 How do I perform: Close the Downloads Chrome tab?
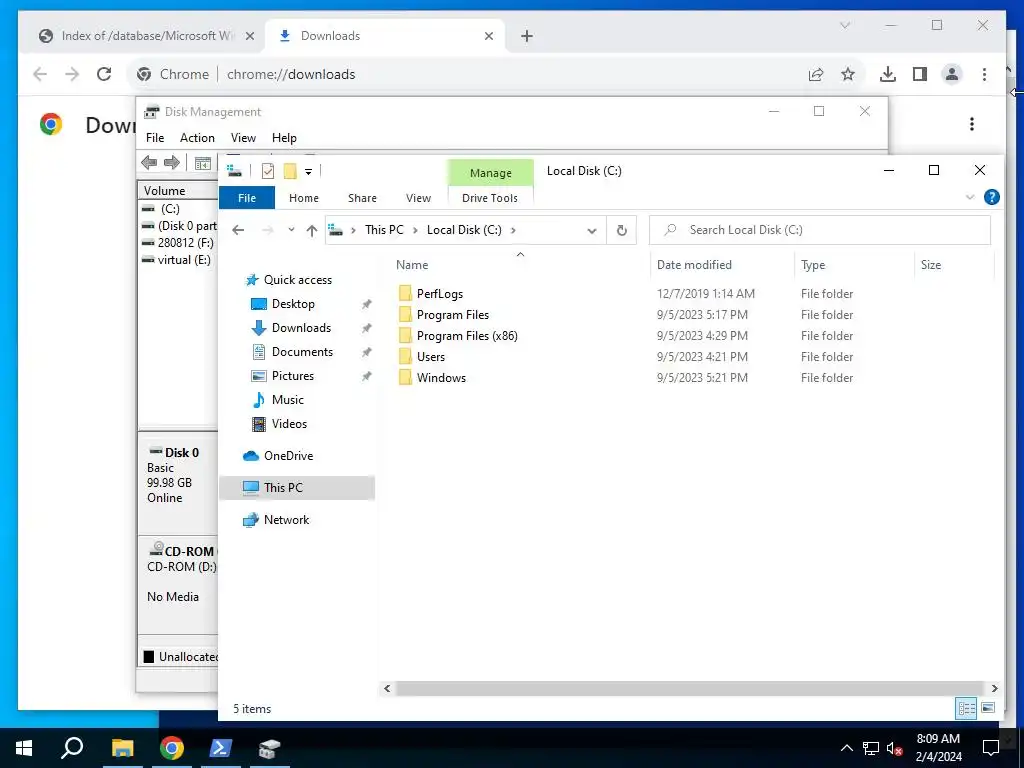(488, 36)
